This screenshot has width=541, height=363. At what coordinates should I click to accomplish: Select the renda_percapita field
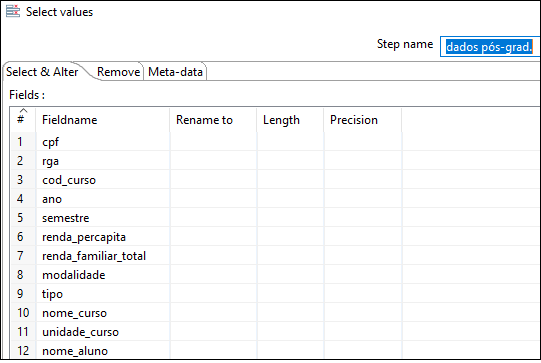click(103, 237)
